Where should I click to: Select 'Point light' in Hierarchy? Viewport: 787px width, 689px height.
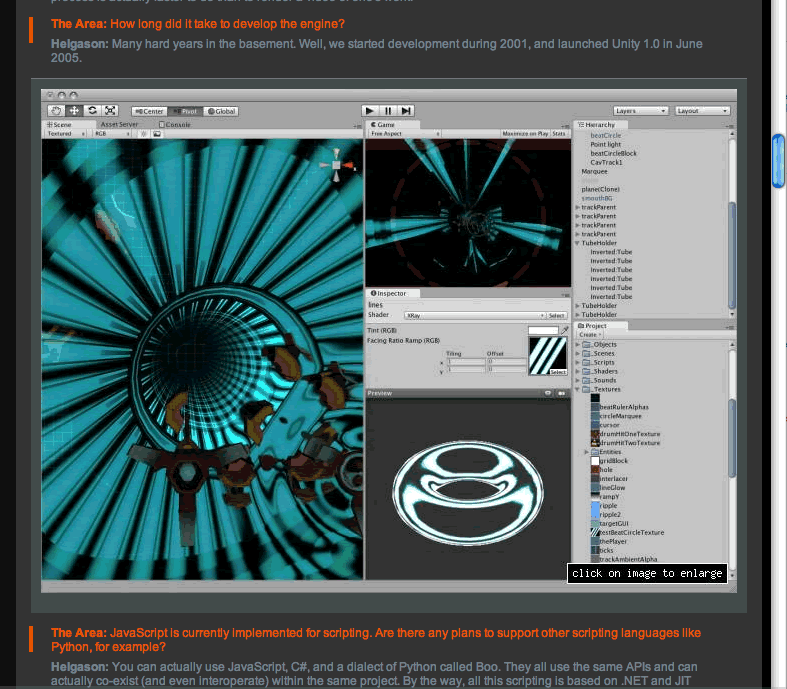click(605, 145)
